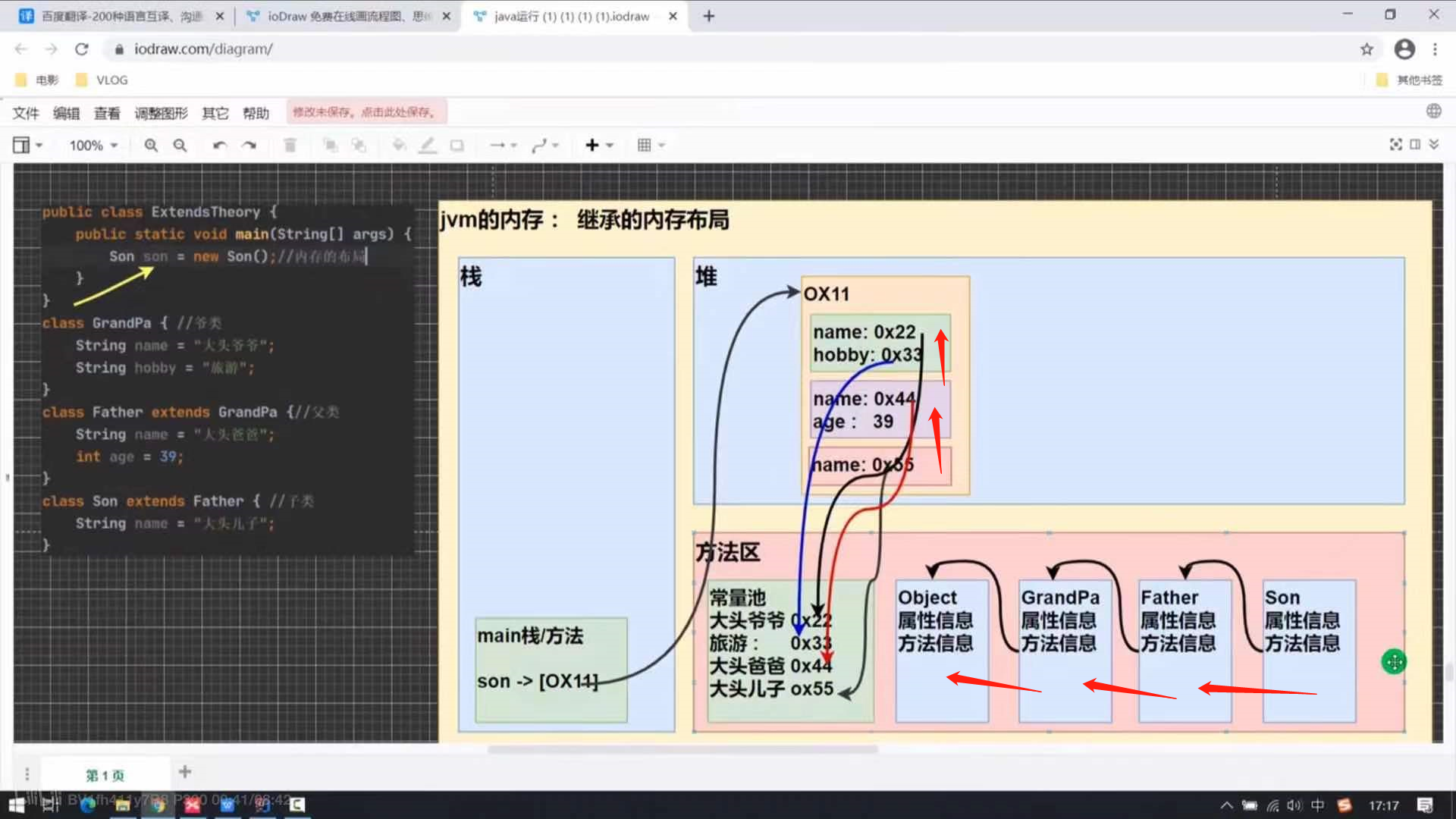
Task: Click the bring to front icon
Action: (330, 145)
